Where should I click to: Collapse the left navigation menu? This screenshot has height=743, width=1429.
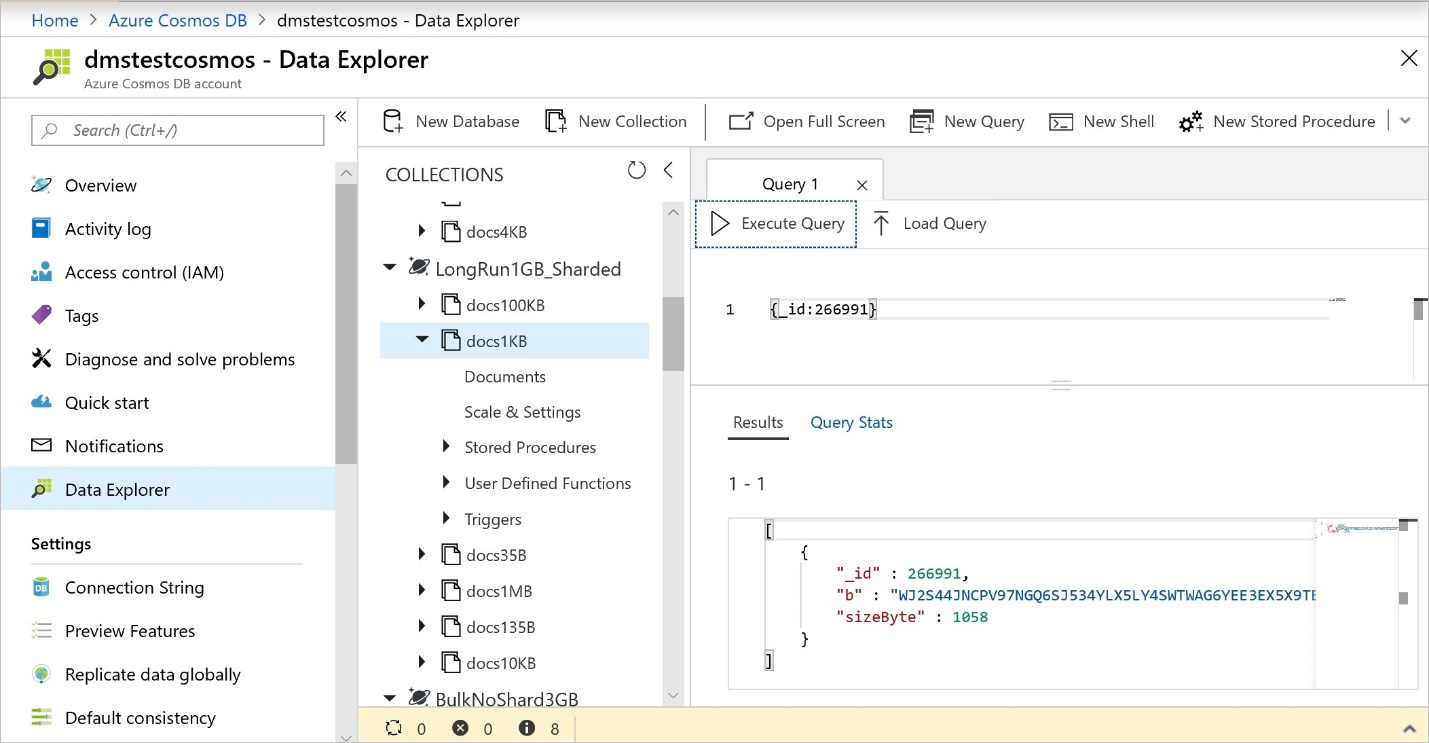(x=341, y=117)
